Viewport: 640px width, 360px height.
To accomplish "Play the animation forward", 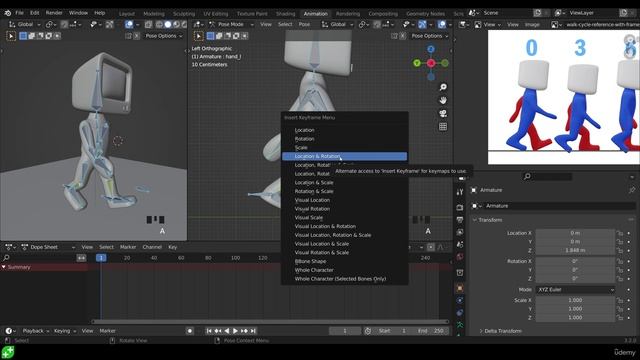I will pyautogui.click(x=235, y=331).
